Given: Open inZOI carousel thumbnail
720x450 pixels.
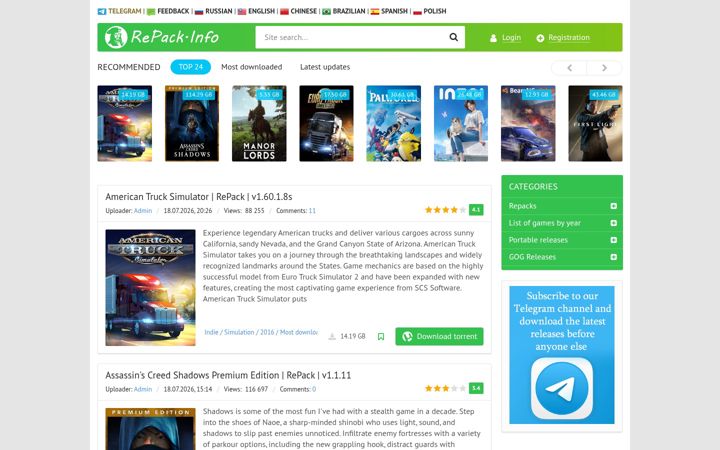Looking at the screenshot, I should click(461, 124).
